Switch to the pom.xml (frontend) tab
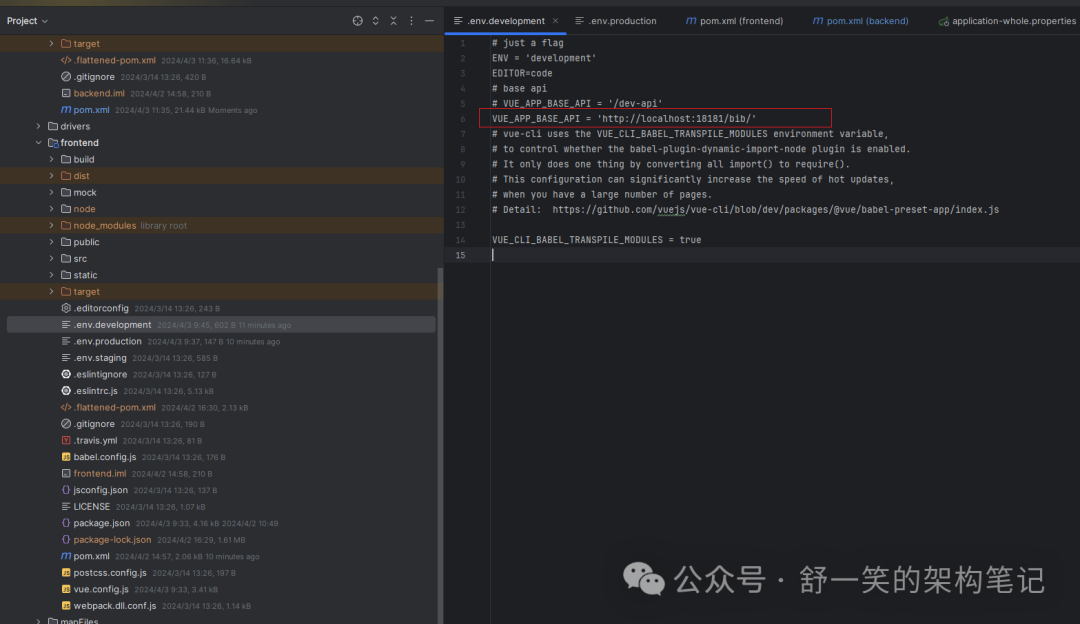 734,21
